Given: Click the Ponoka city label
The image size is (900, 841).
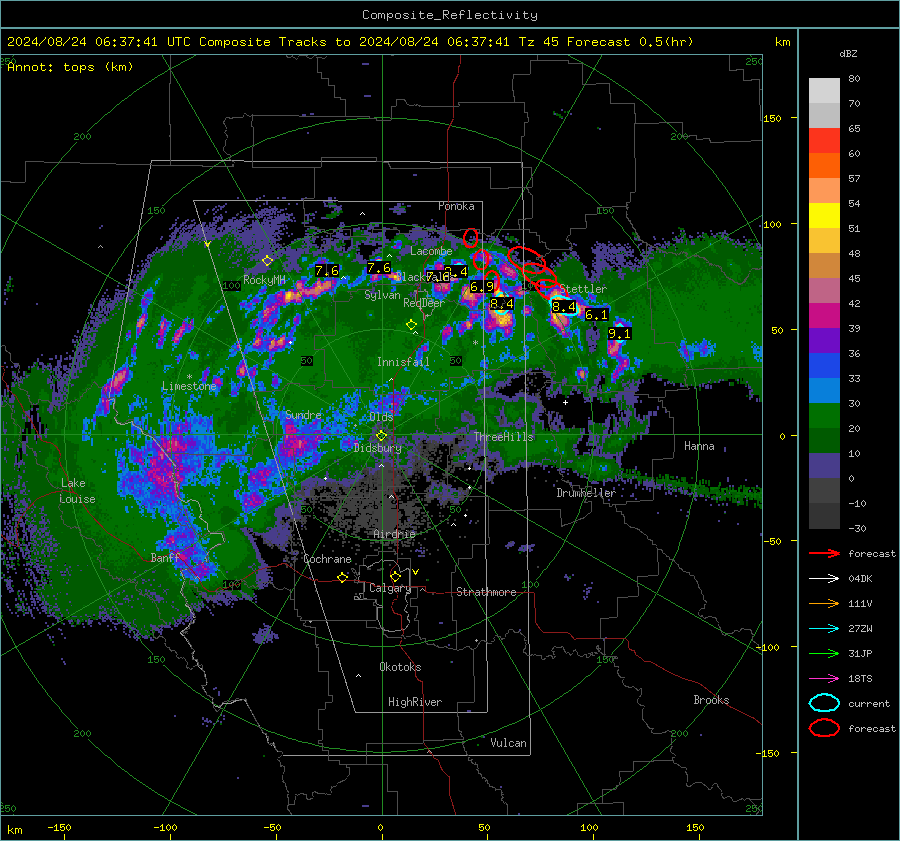Looking at the screenshot, I should (x=456, y=206).
